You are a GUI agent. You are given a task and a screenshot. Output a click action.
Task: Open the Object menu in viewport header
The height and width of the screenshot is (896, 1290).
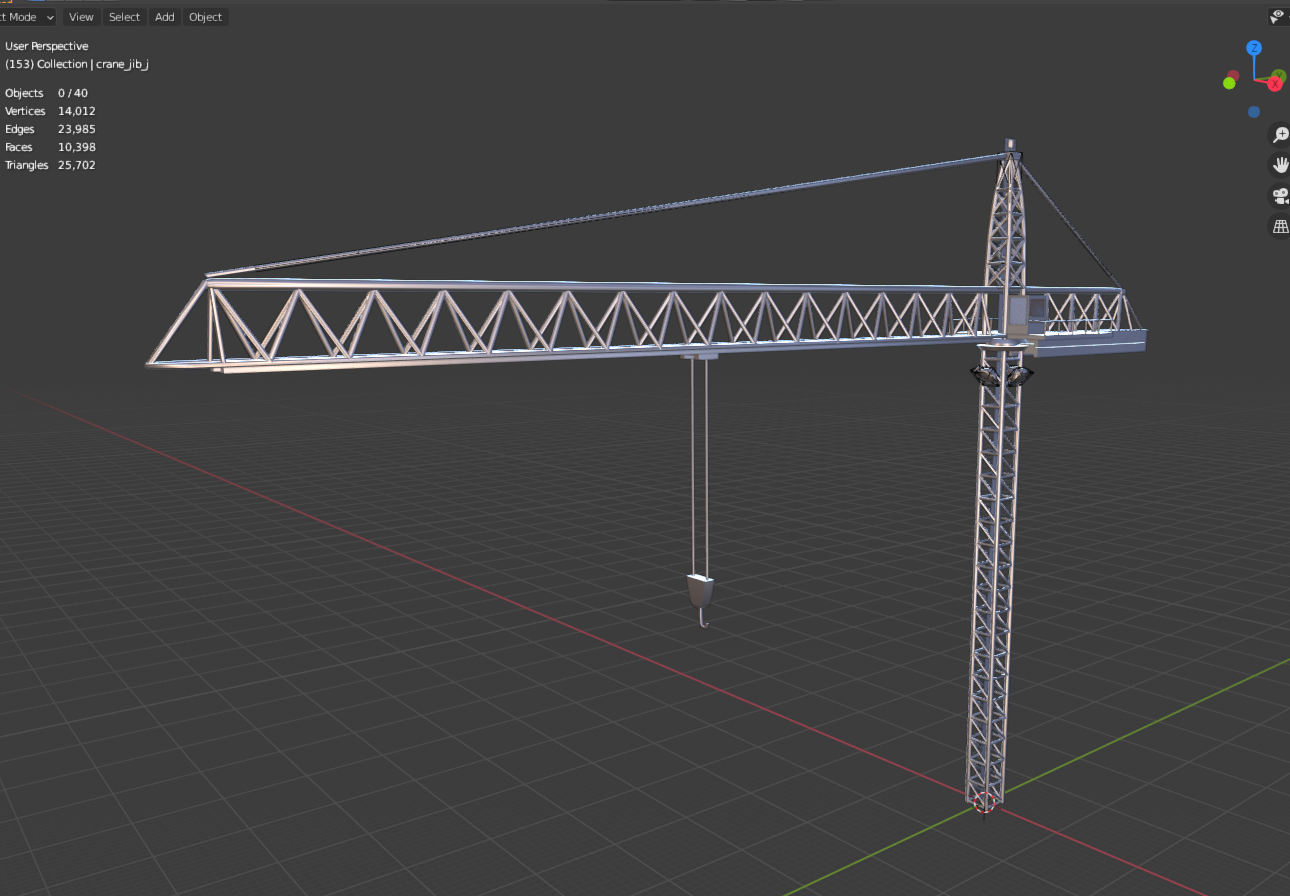[206, 17]
